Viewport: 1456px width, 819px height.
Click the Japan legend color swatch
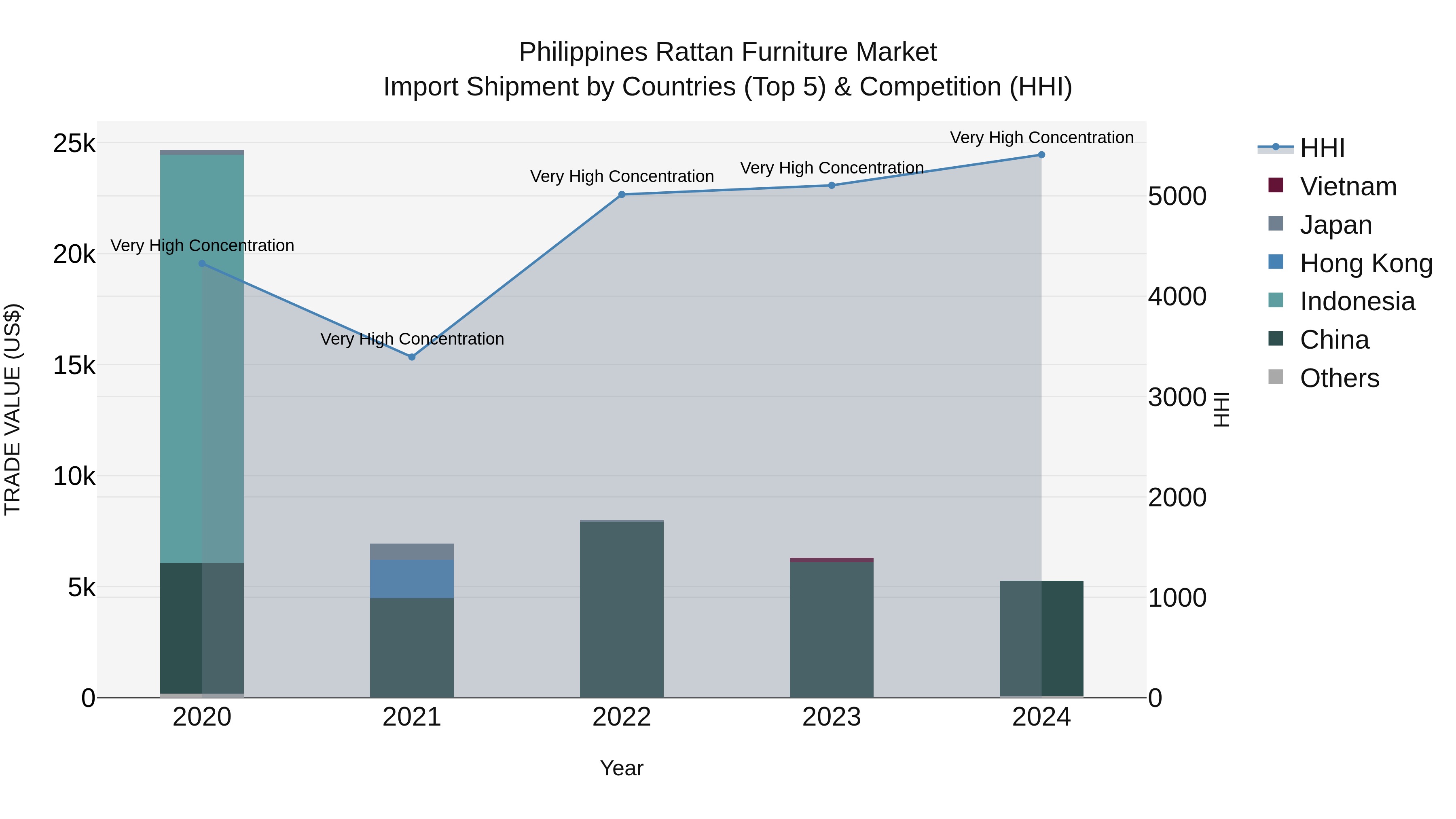1276,223
